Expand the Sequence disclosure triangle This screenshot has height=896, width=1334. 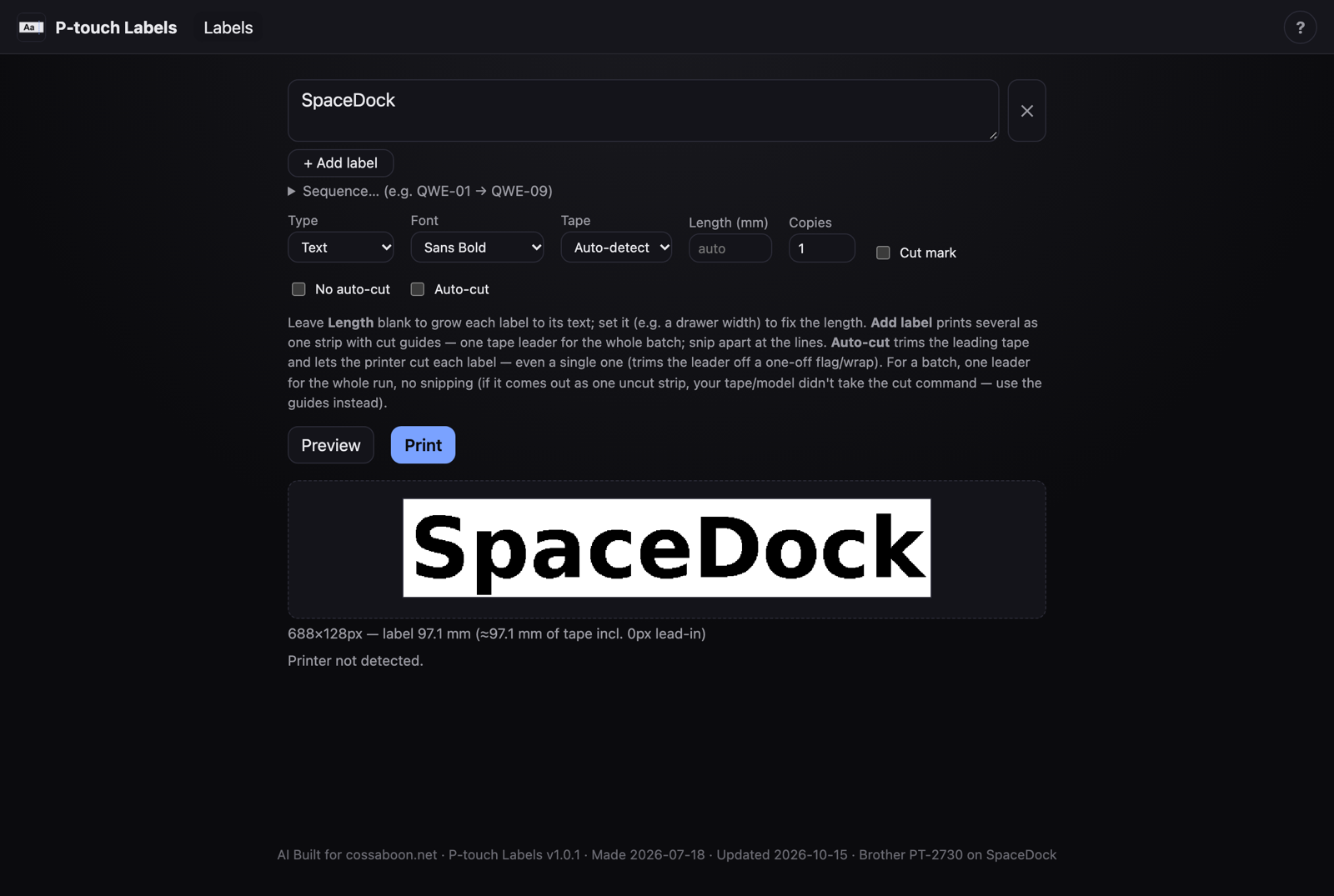(x=292, y=191)
